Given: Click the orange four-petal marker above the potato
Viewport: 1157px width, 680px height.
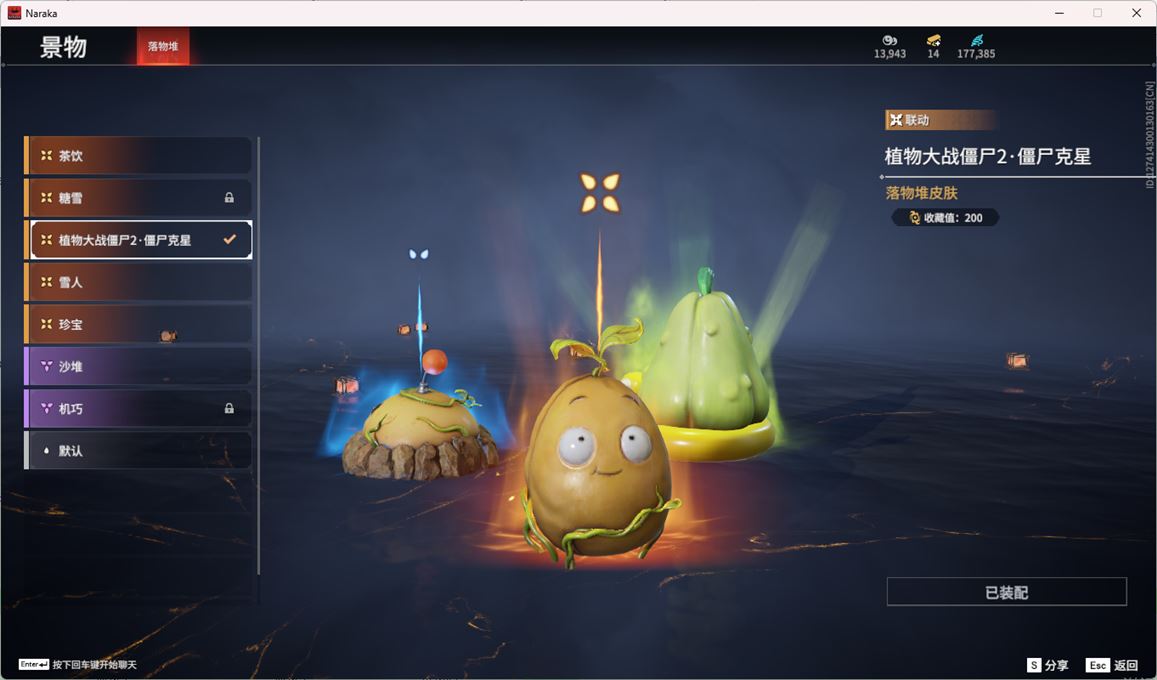Looking at the screenshot, I should tap(600, 192).
